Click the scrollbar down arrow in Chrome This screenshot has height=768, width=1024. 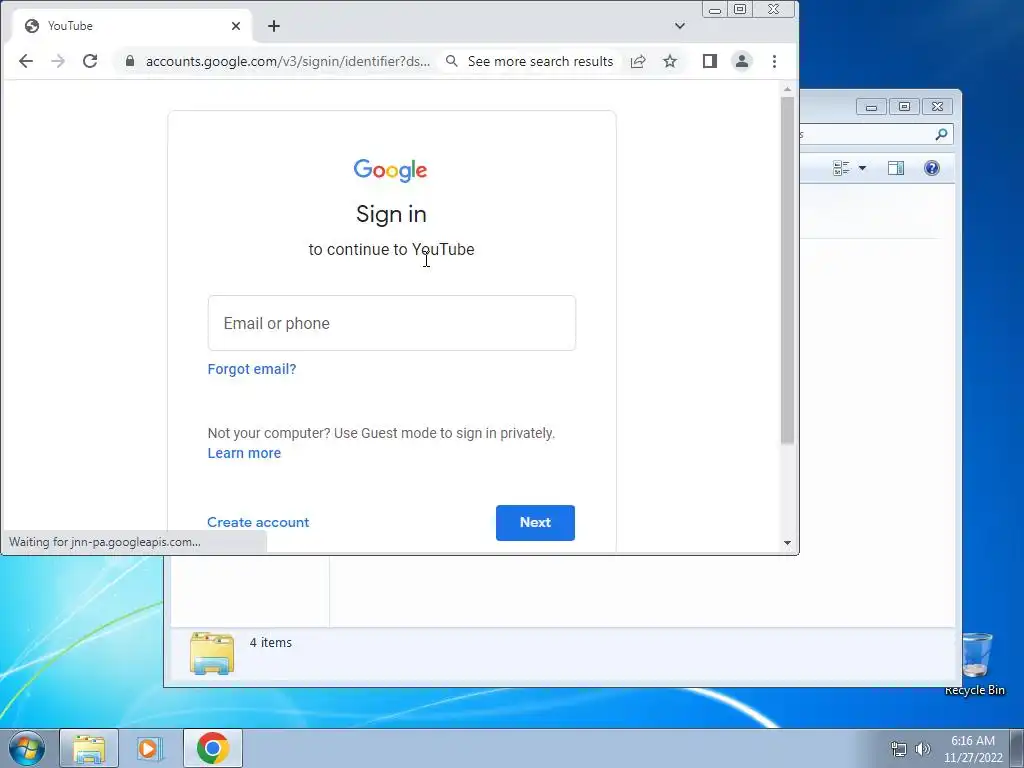coord(788,543)
